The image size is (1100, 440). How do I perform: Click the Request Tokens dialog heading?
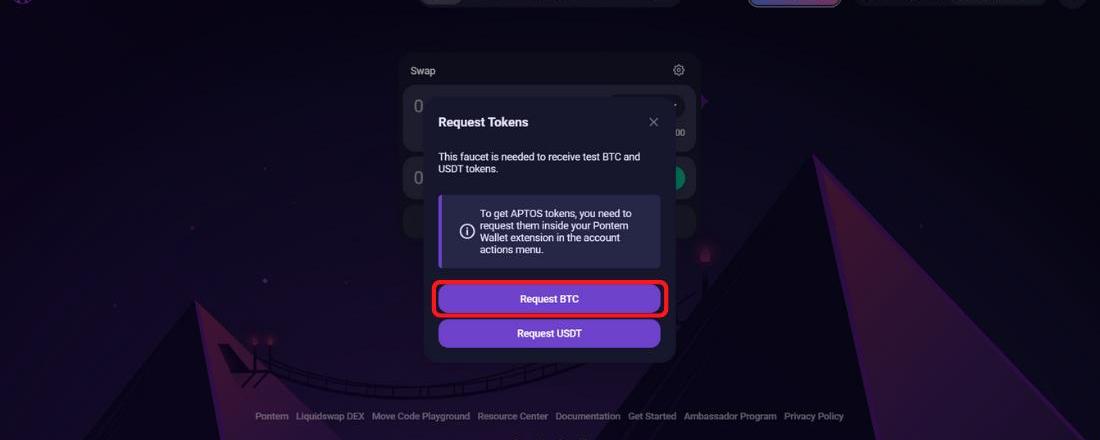coord(483,122)
